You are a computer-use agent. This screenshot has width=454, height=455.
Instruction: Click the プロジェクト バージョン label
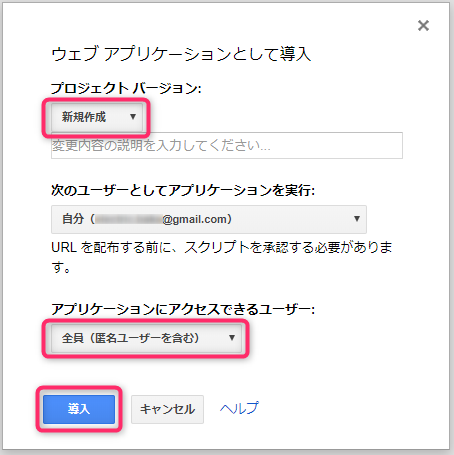tap(126, 88)
